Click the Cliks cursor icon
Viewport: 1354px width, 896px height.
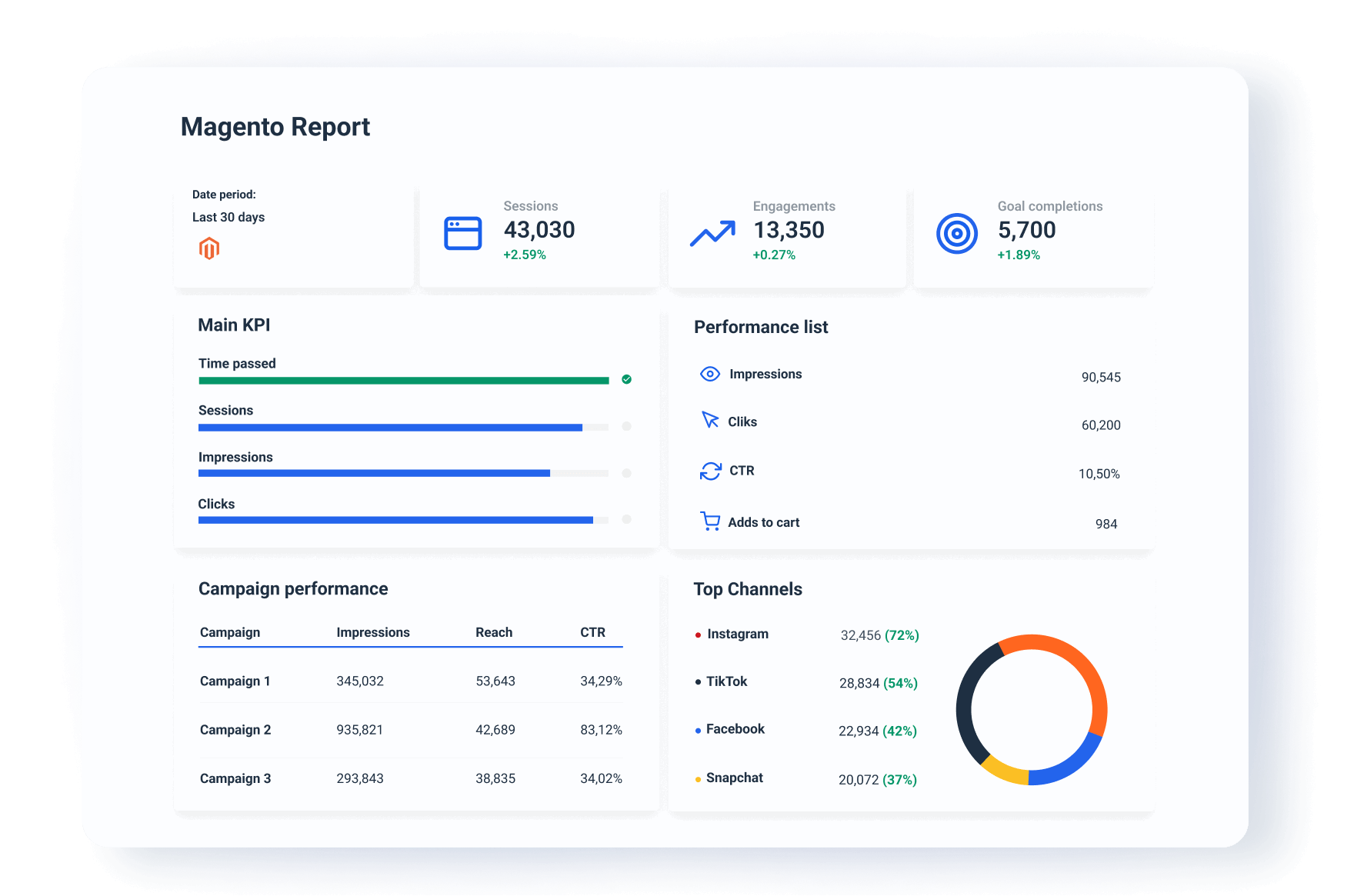pos(709,421)
